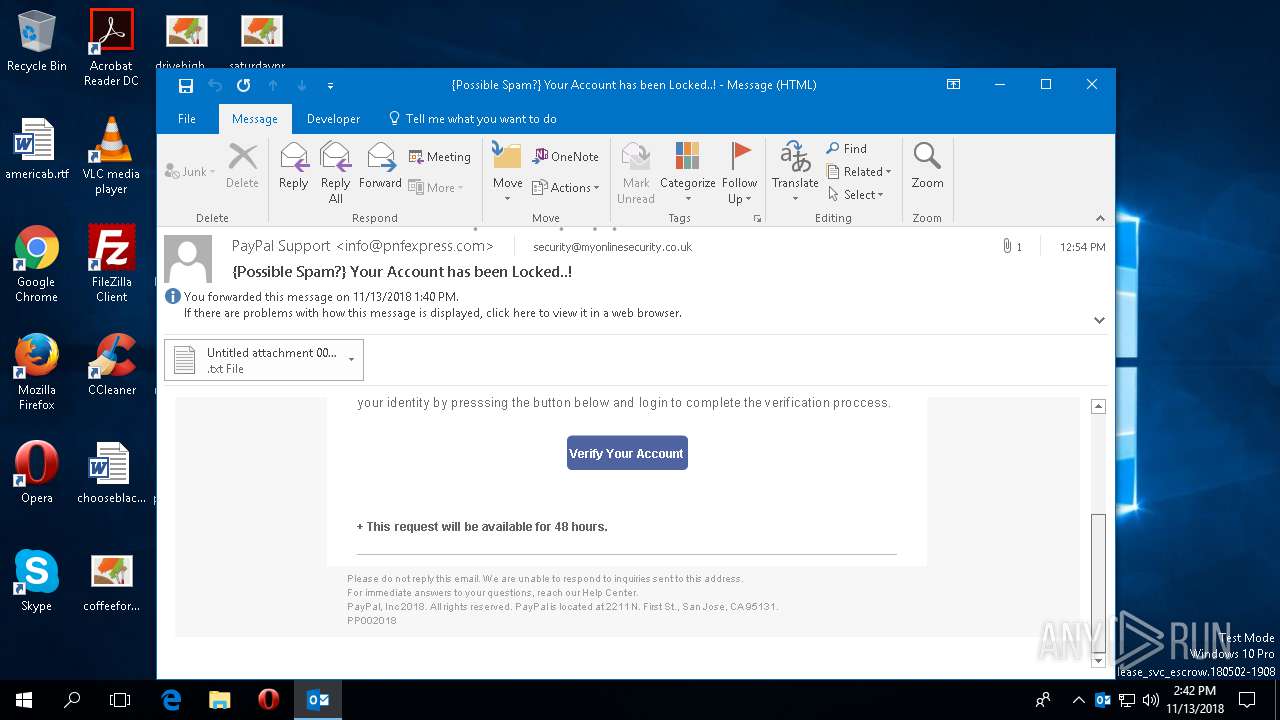The height and width of the screenshot is (720, 1280).
Task: Open the Recycle Bin desktop icon
Action: (37, 41)
